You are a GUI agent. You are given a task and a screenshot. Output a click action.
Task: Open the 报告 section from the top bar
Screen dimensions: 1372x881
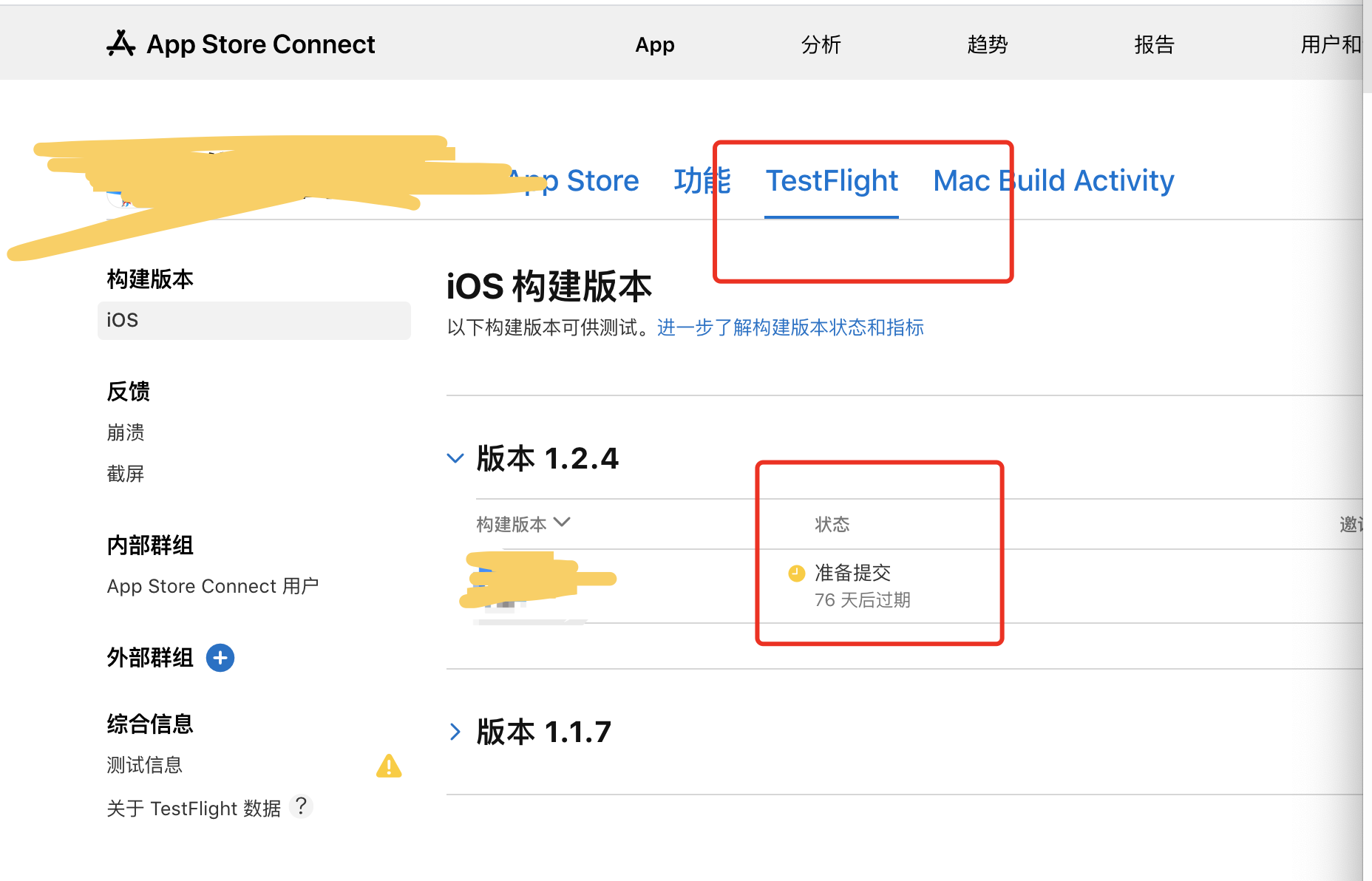1154,44
